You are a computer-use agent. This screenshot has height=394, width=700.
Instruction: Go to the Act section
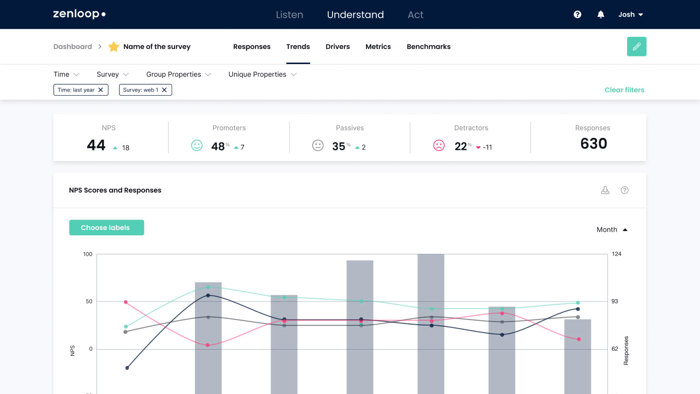tap(415, 14)
